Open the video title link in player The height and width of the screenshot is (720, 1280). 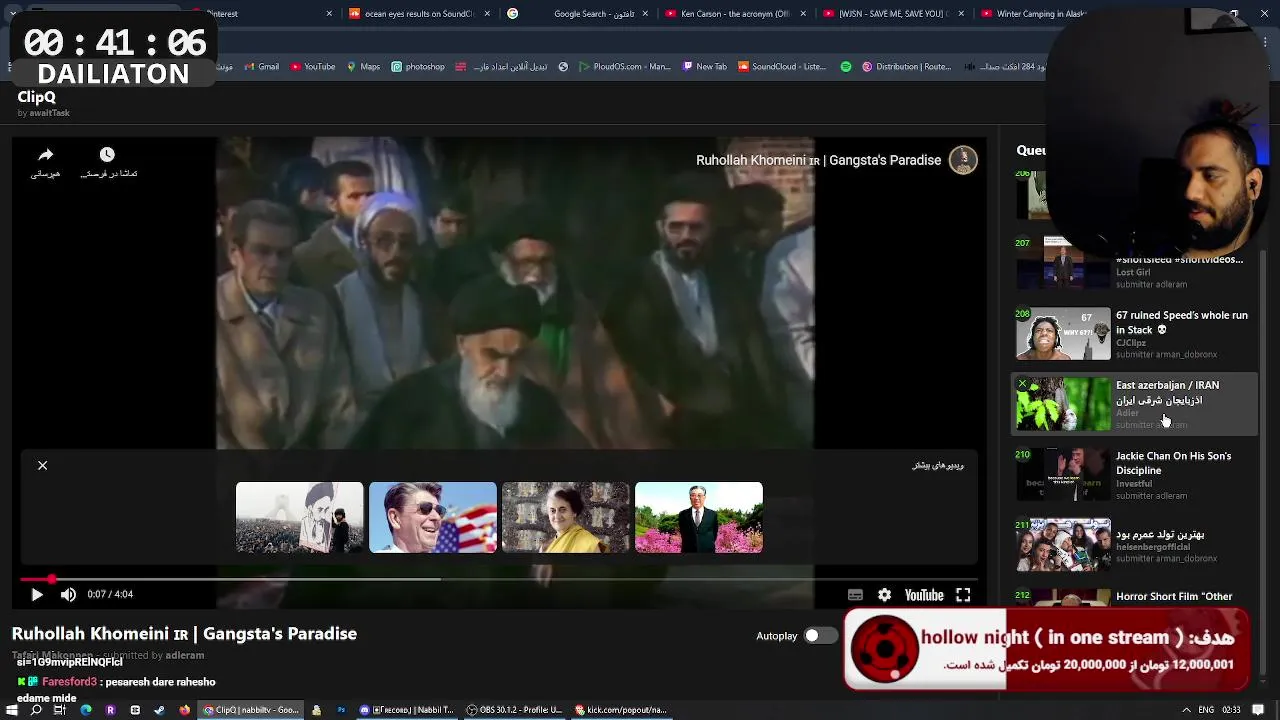click(818, 160)
